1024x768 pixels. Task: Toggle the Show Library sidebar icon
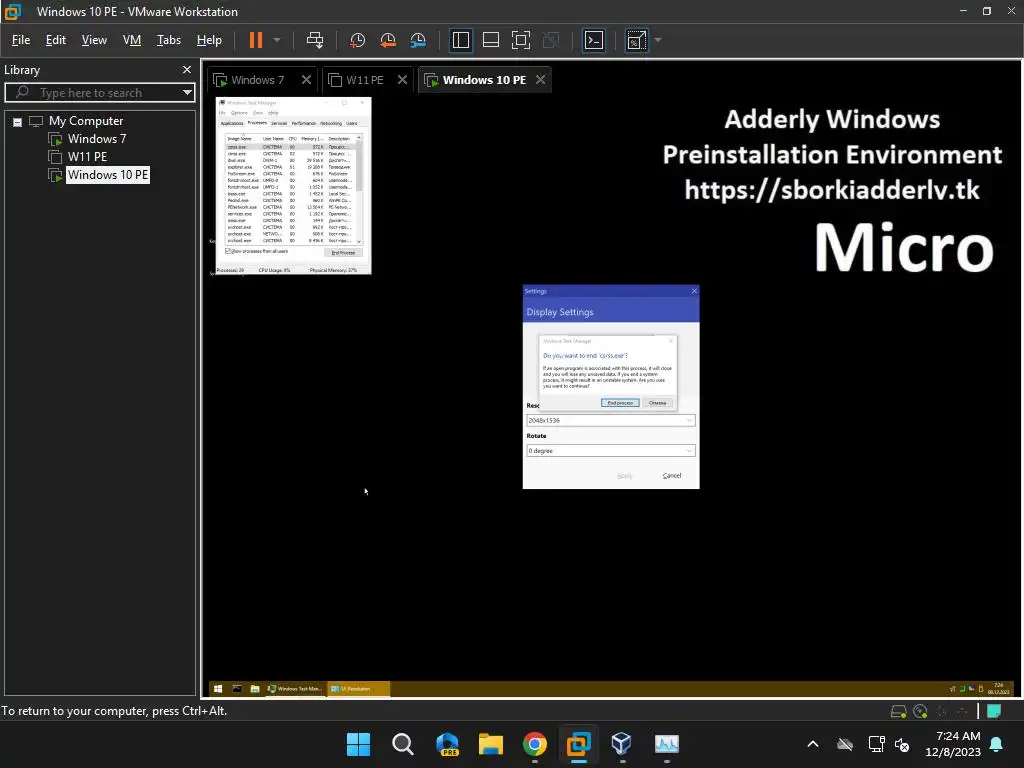pos(460,40)
